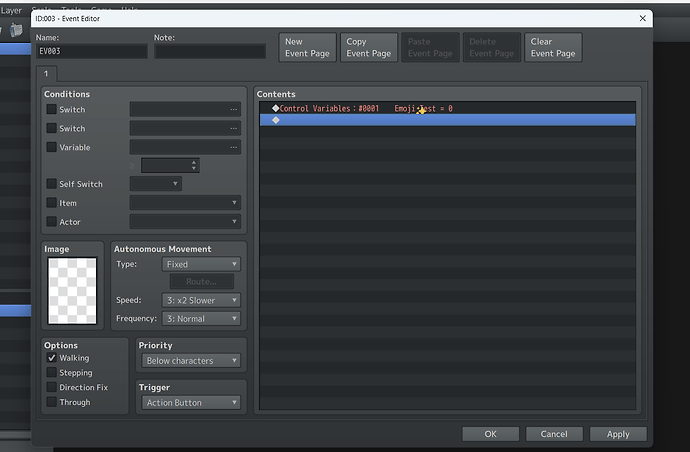Viewport: 690px width, 452px height.
Task: Enable the first Switch condition checkbox
Action: [51, 109]
